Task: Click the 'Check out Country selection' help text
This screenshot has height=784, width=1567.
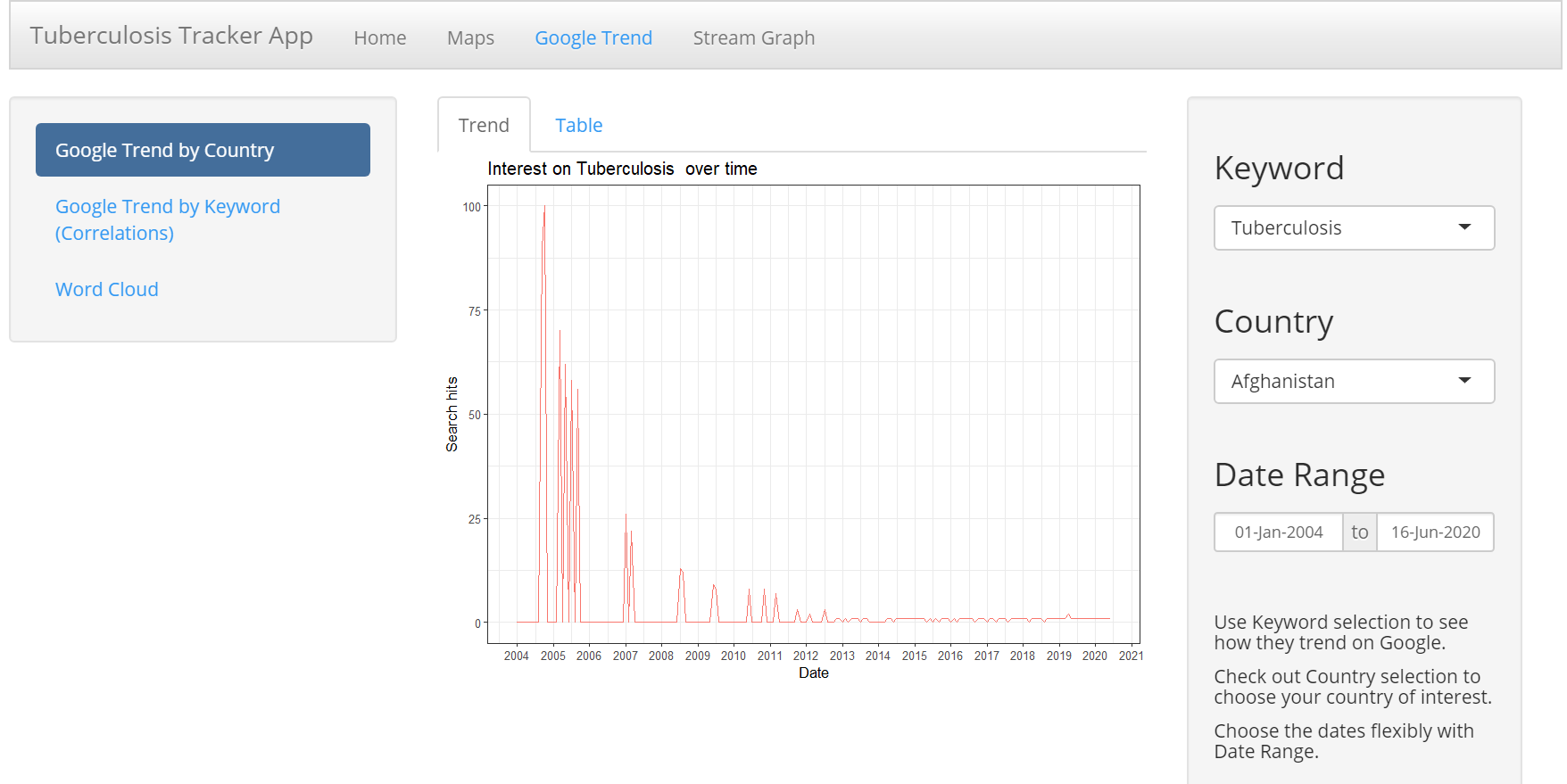Action: [1353, 687]
